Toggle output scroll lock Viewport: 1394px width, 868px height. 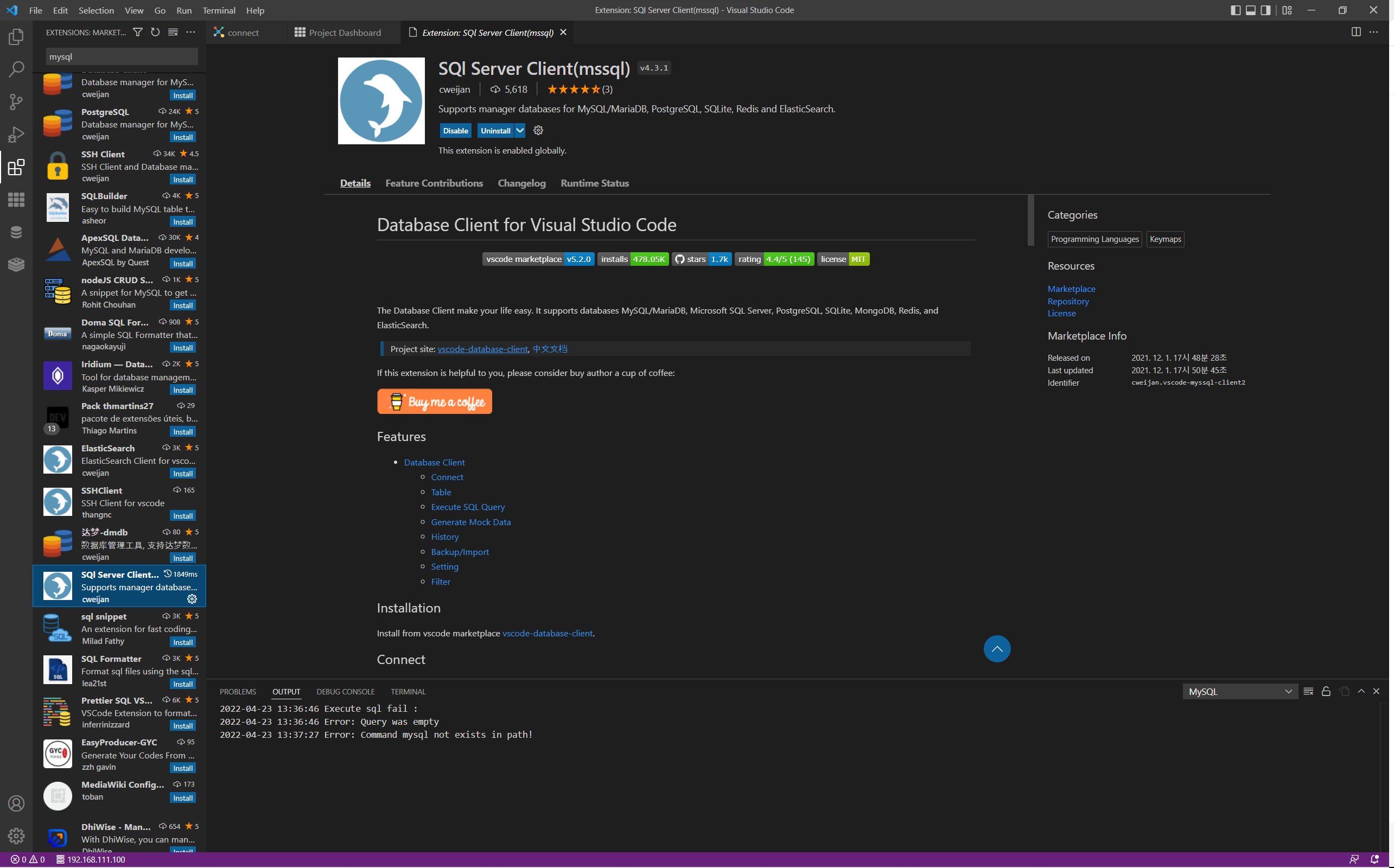coord(1326,691)
